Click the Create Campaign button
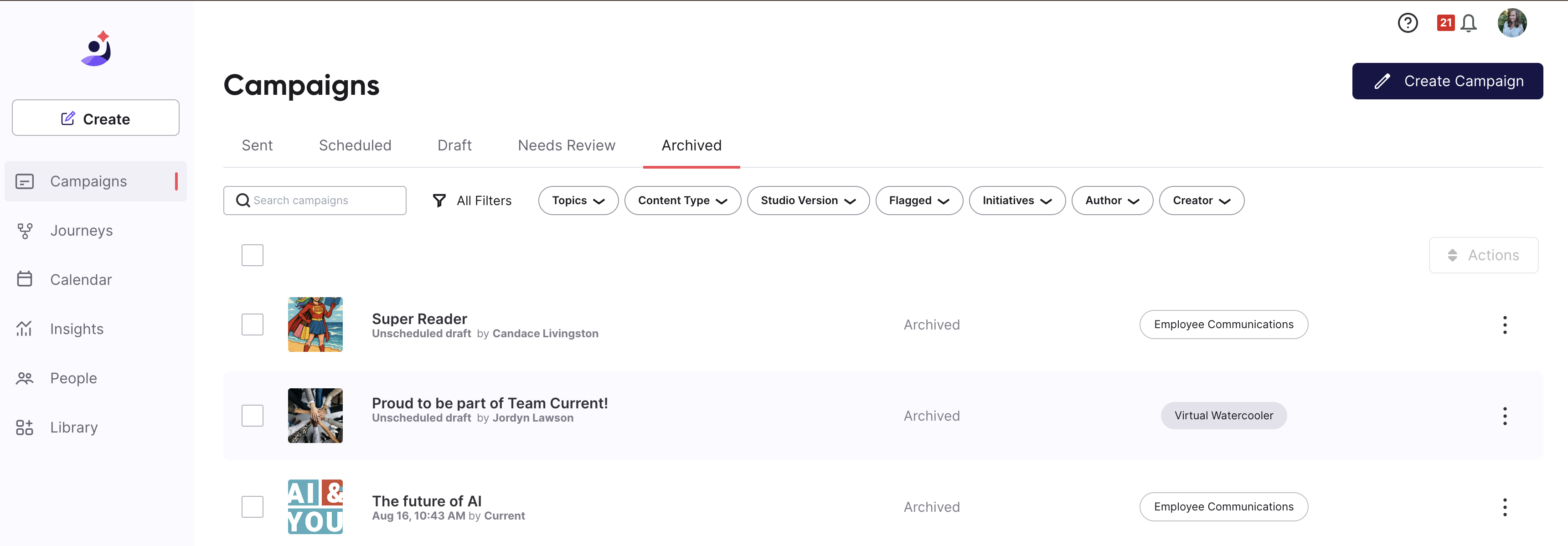Image resolution: width=1568 pixels, height=546 pixels. pyautogui.click(x=1447, y=81)
